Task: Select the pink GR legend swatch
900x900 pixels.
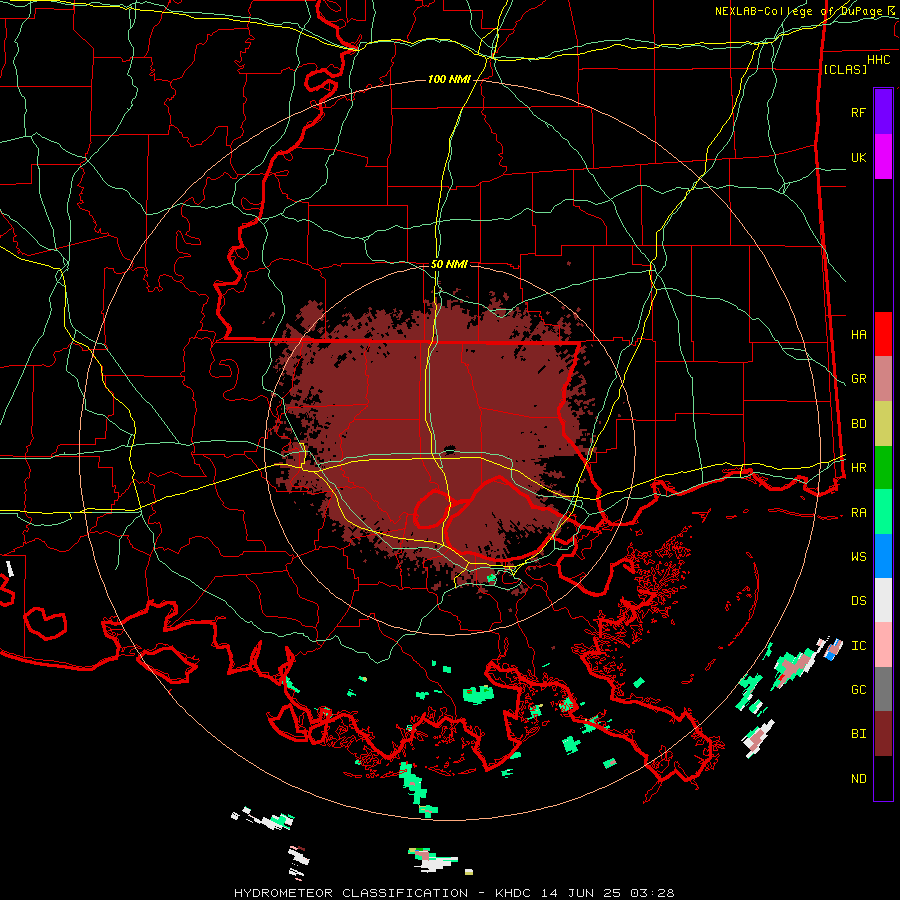Action: pos(883,378)
